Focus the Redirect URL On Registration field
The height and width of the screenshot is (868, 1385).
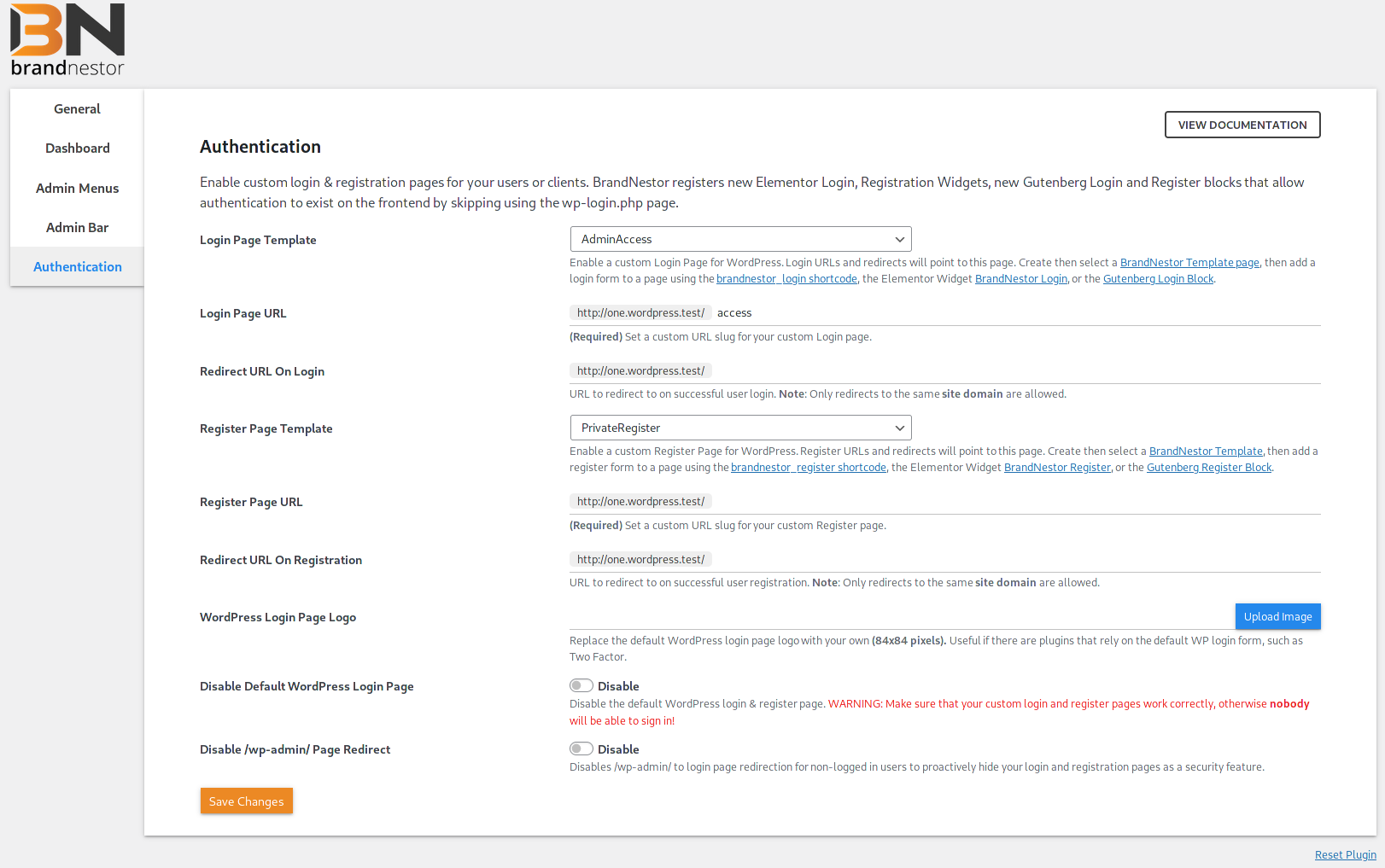click(1016, 560)
